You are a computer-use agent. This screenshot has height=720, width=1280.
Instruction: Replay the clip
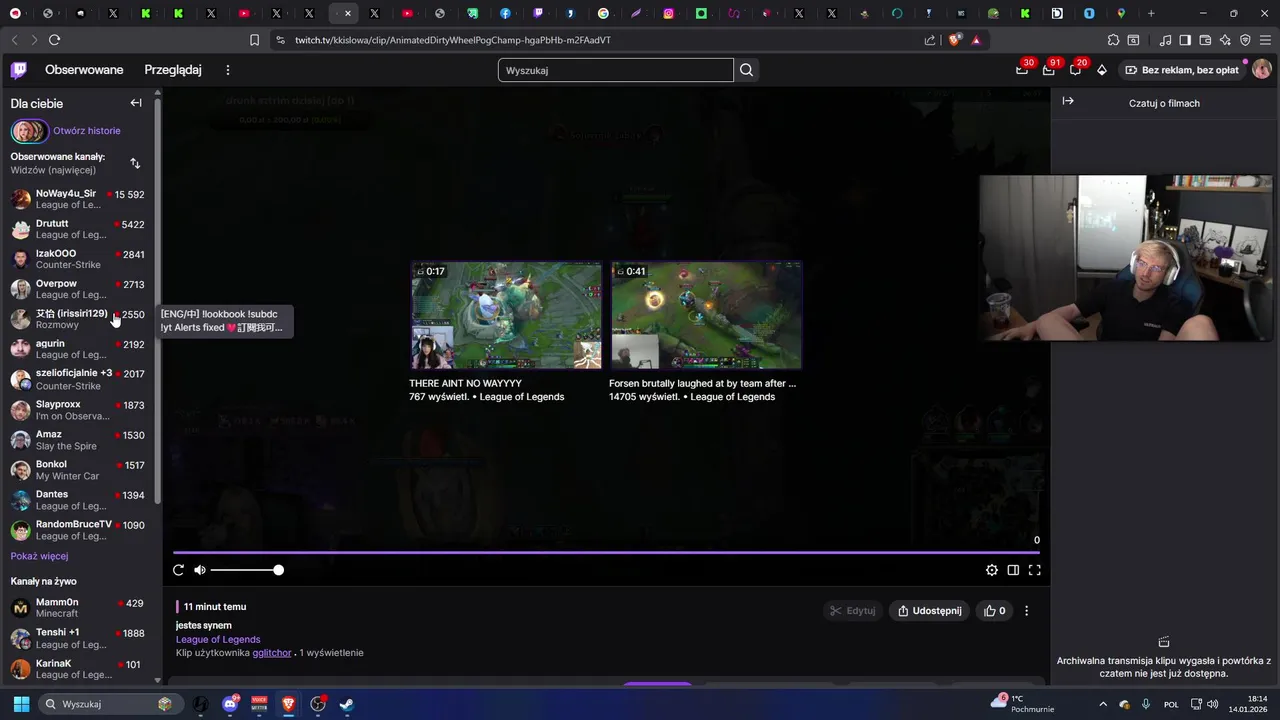[178, 570]
